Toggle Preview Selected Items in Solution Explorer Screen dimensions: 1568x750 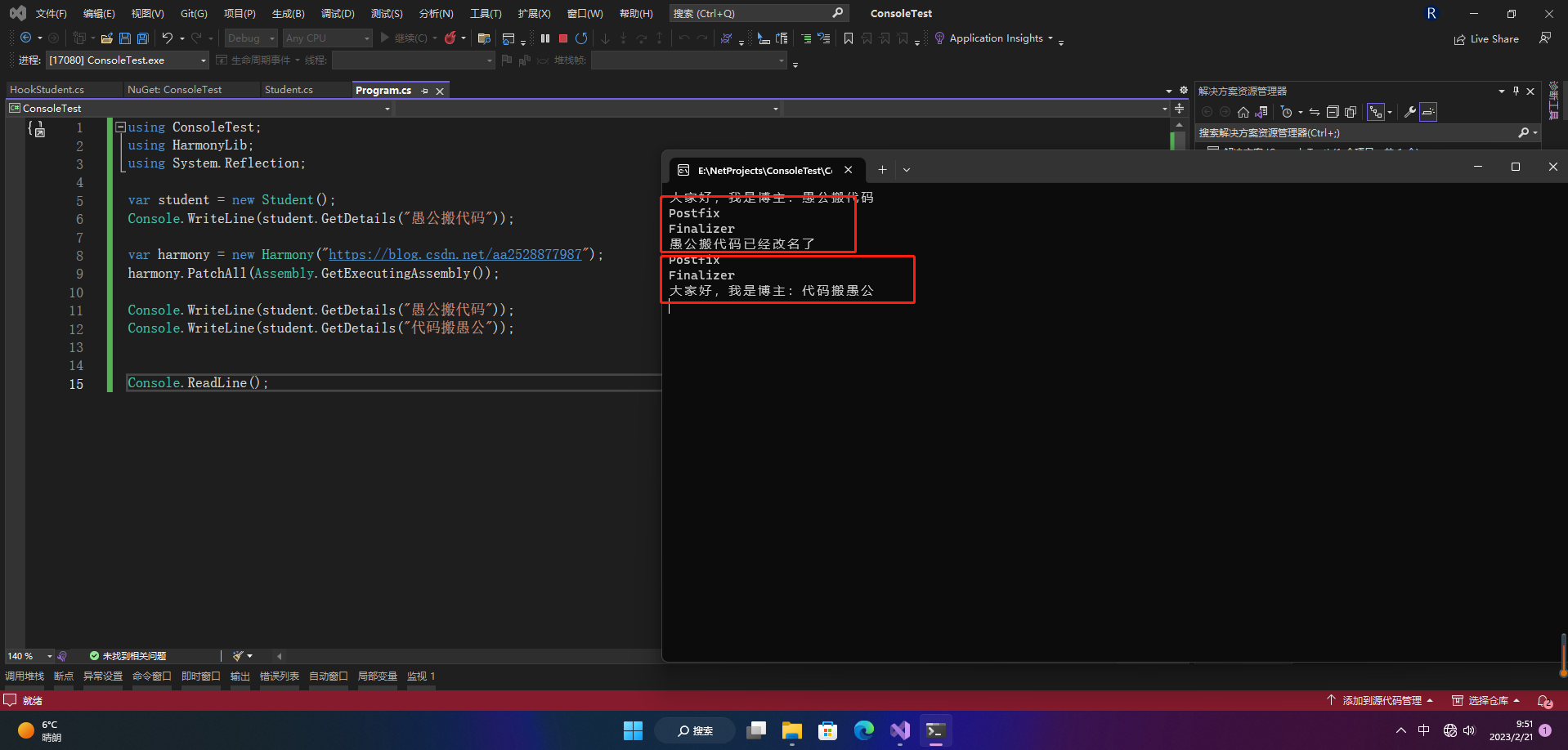pyautogui.click(x=1428, y=112)
